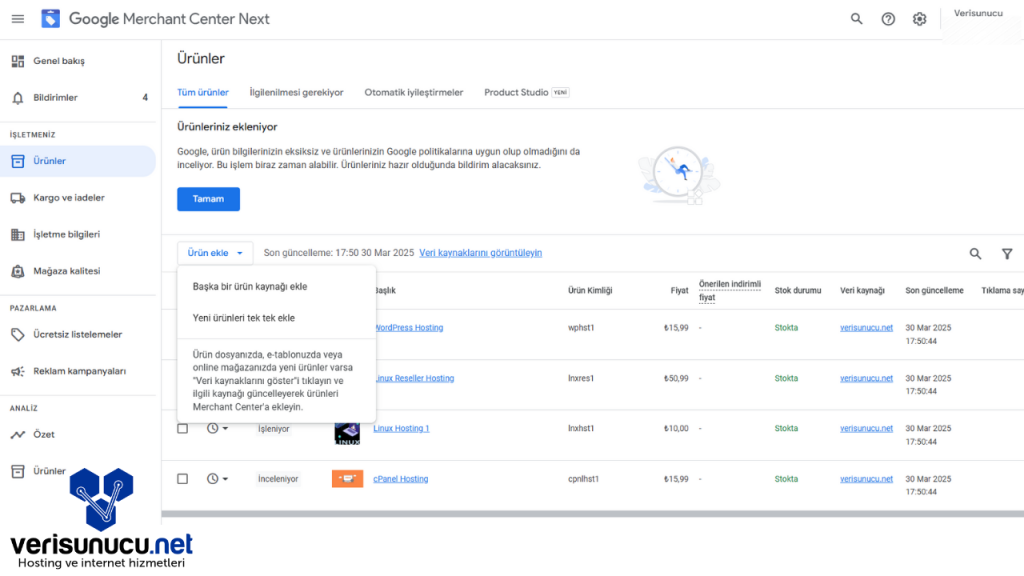Open verisunucu.net source link in Linux Hosting 1 row
The image size is (1024, 576).
866,428
